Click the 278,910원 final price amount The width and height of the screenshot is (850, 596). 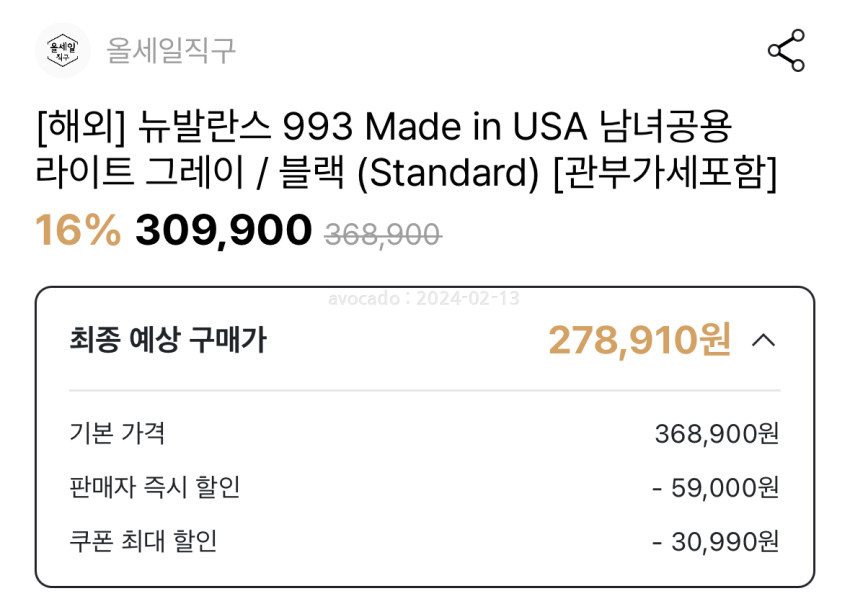pyautogui.click(x=639, y=341)
